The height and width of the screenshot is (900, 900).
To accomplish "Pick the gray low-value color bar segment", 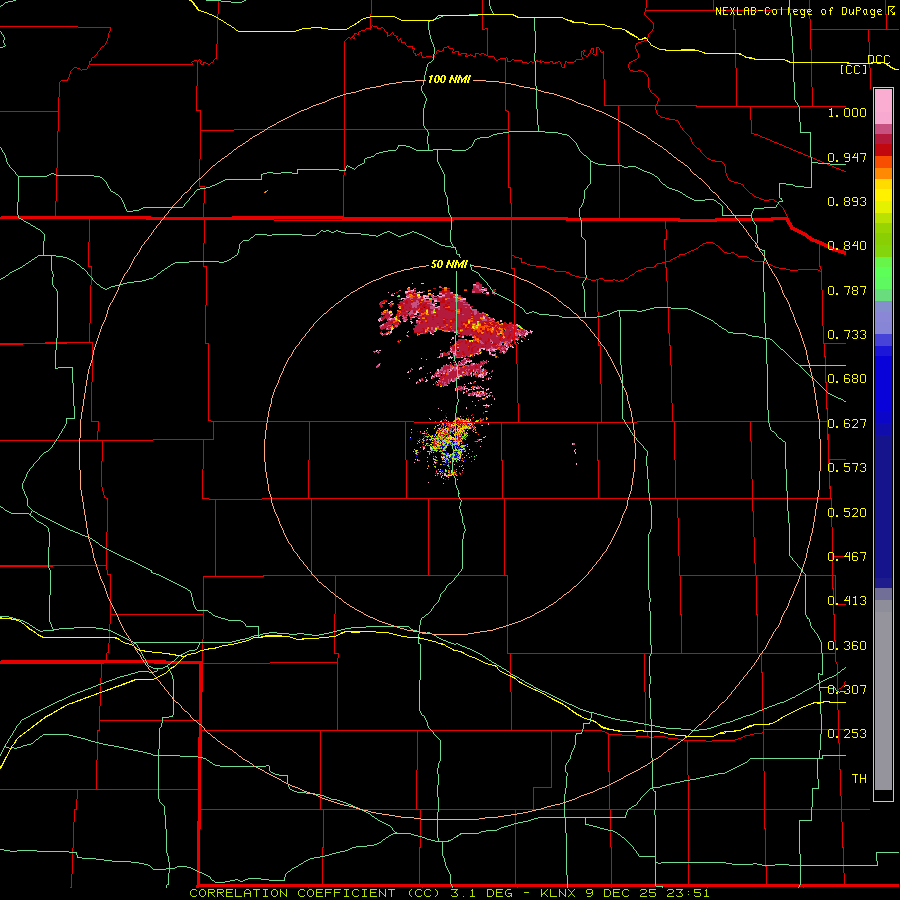I will tap(883, 695).
